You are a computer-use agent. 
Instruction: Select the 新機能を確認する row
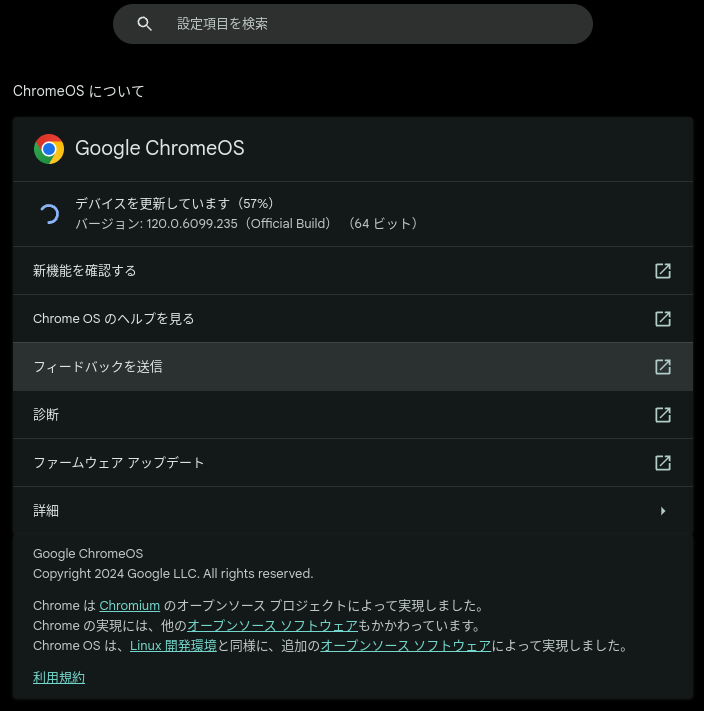tap(353, 271)
